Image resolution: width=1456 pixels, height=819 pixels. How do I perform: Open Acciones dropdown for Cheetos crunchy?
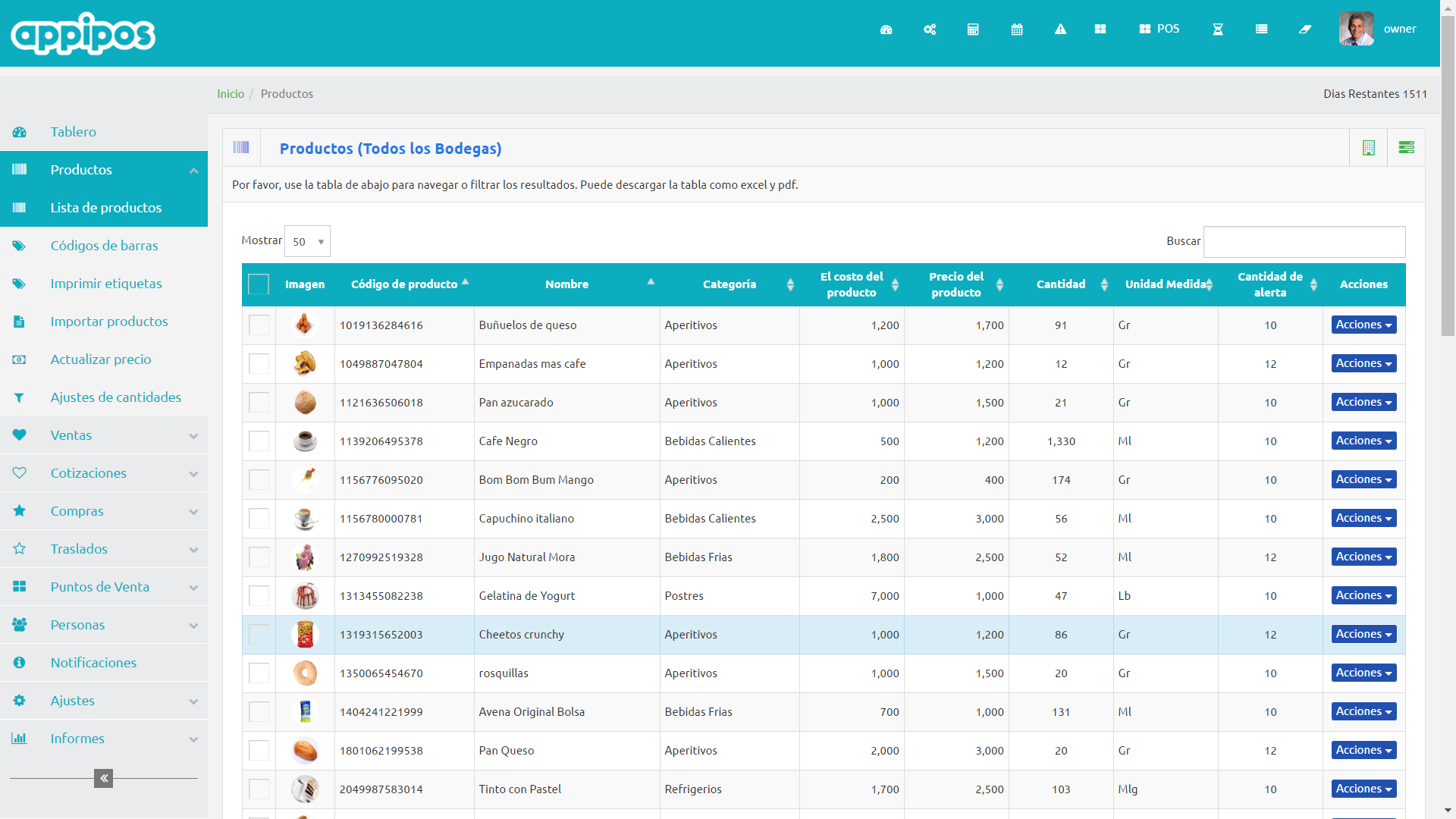pyautogui.click(x=1363, y=634)
